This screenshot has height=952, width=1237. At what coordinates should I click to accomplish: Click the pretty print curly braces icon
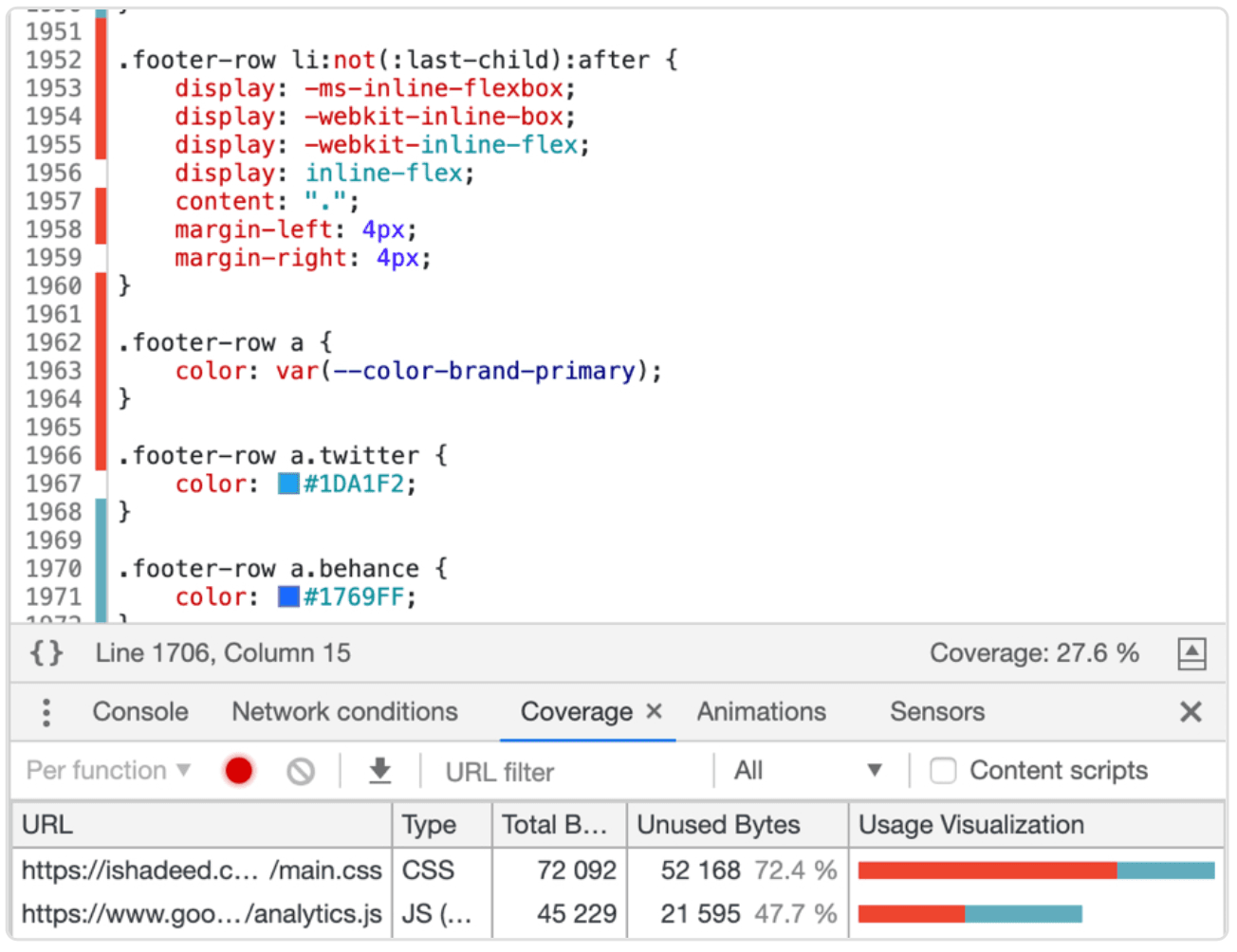[46, 652]
